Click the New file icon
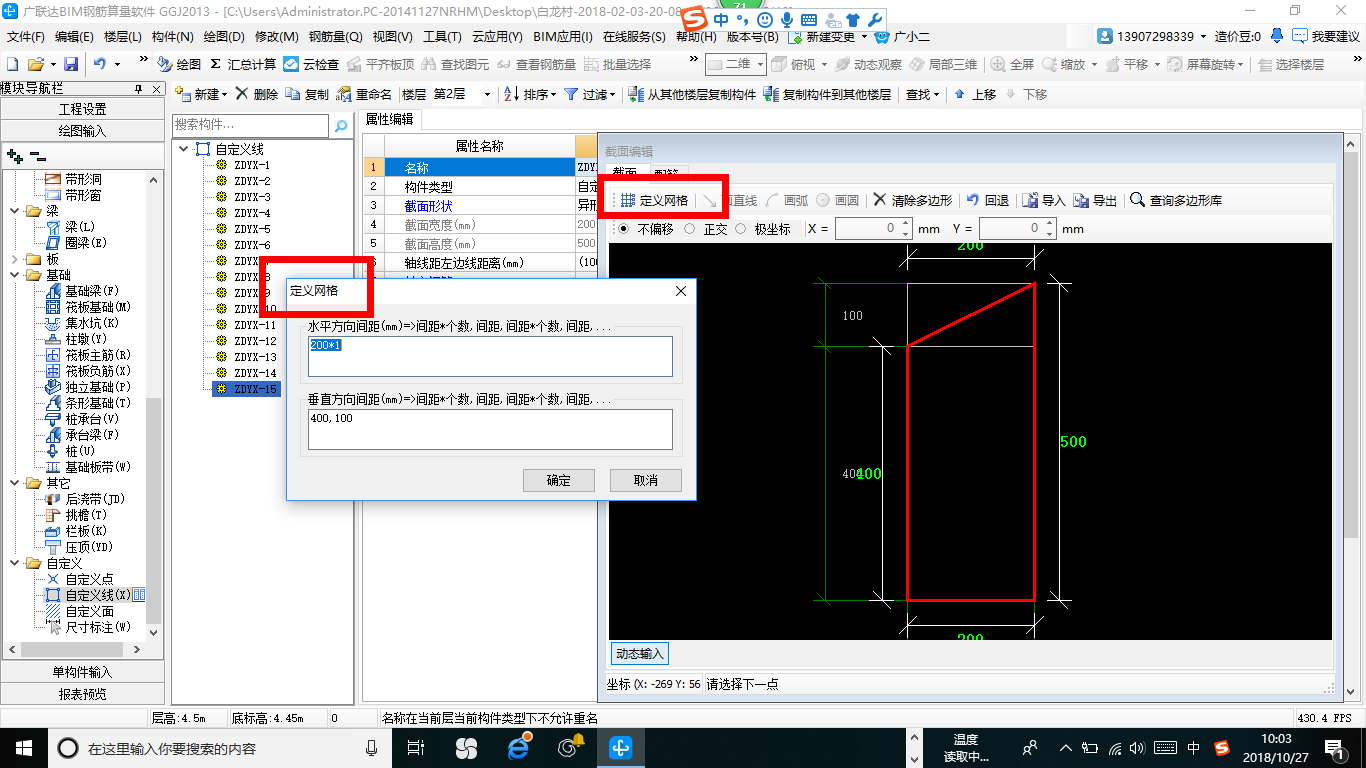This screenshot has width=1366, height=768. pyautogui.click(x=13, y=64)
